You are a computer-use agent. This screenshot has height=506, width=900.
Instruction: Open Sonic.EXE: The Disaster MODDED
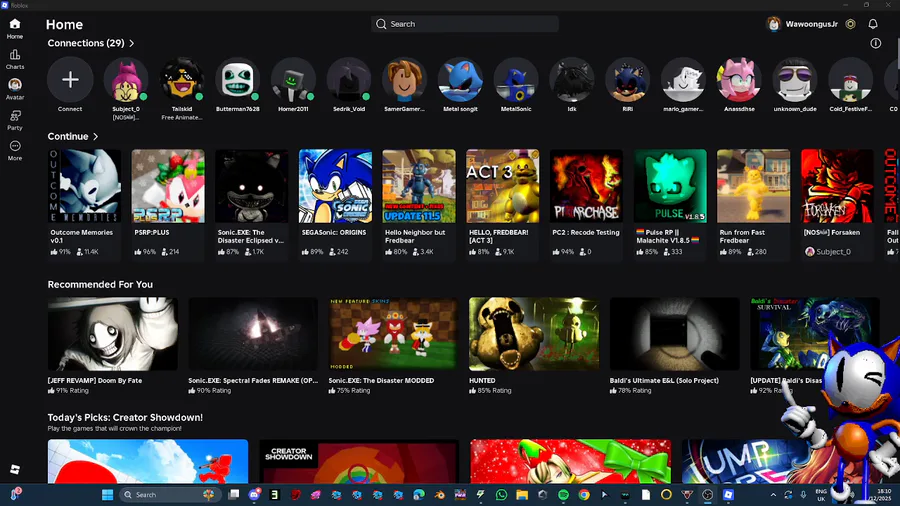[394, 345]
